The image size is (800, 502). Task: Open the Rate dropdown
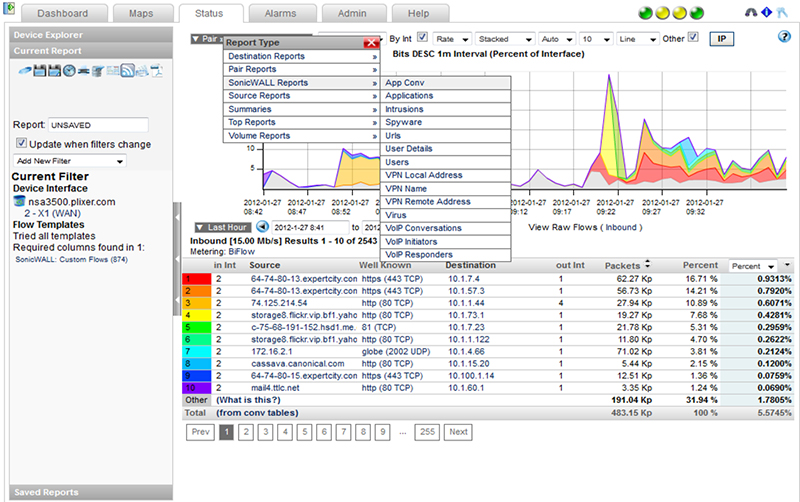coord(453,39)
